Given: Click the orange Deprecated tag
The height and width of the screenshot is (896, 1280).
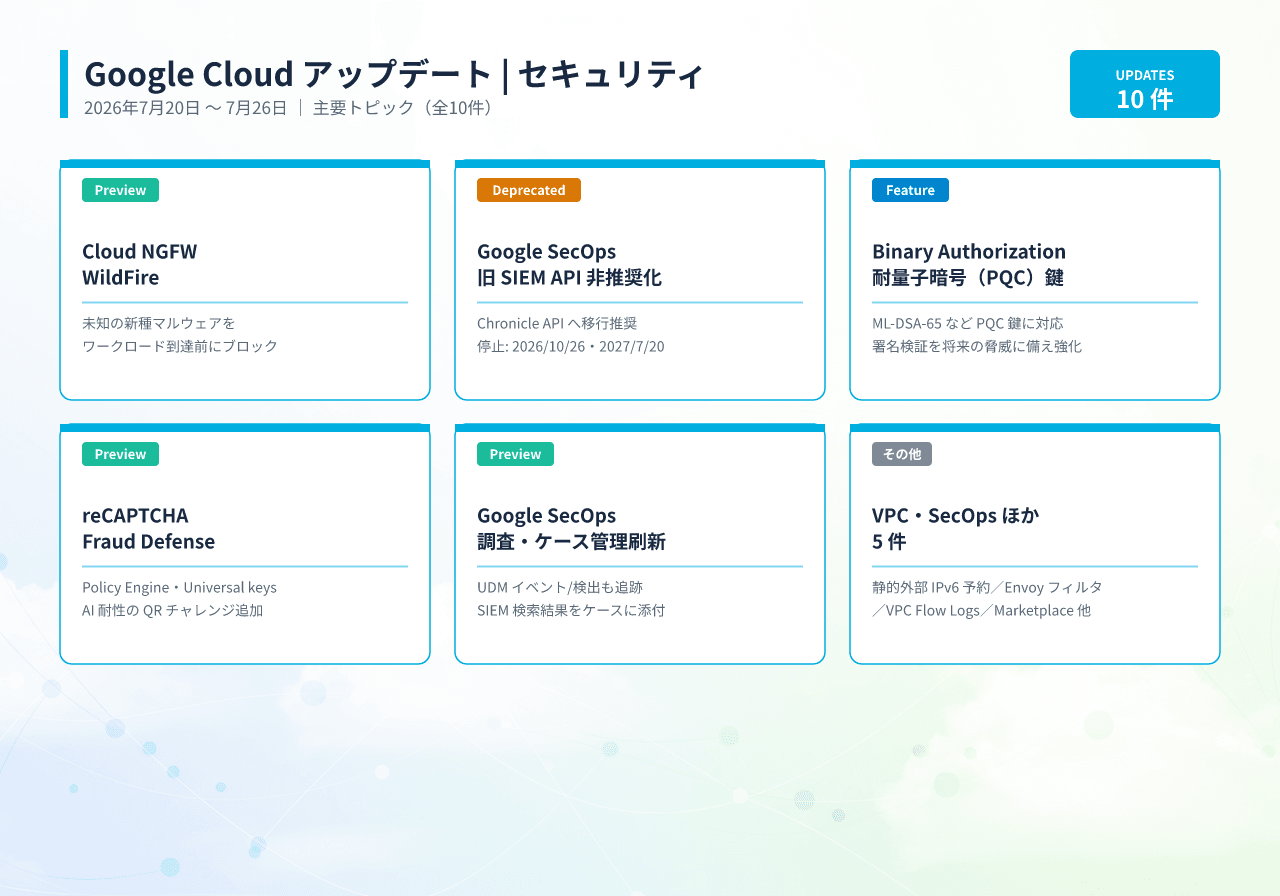Looking at the screenshot, I should 529,190.
